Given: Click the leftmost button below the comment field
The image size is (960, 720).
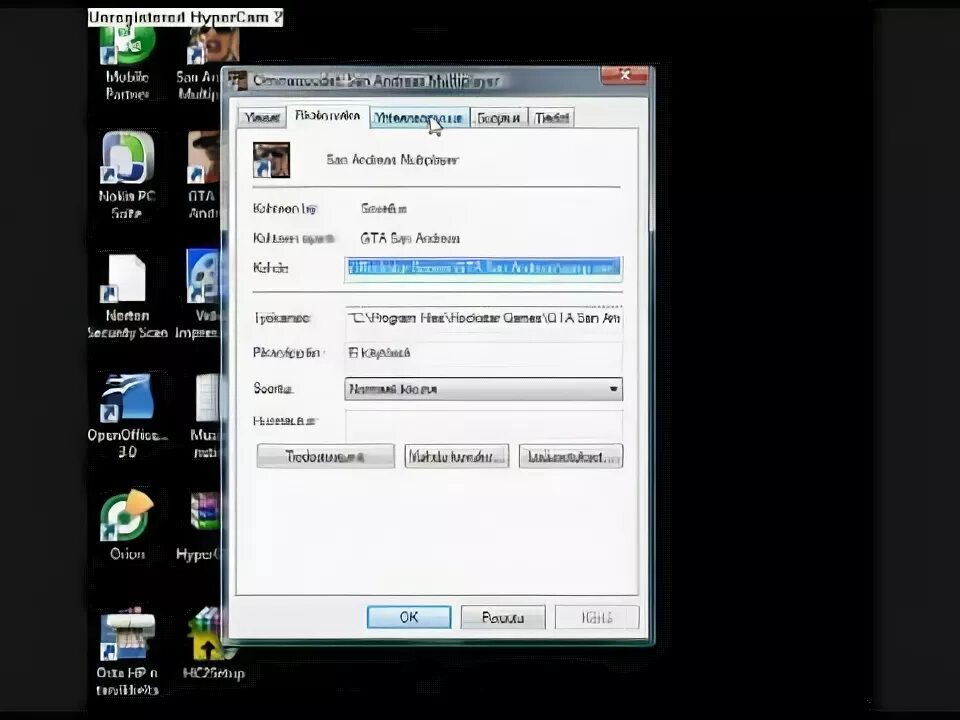Looking at the screenshot, I should point(325,457).
